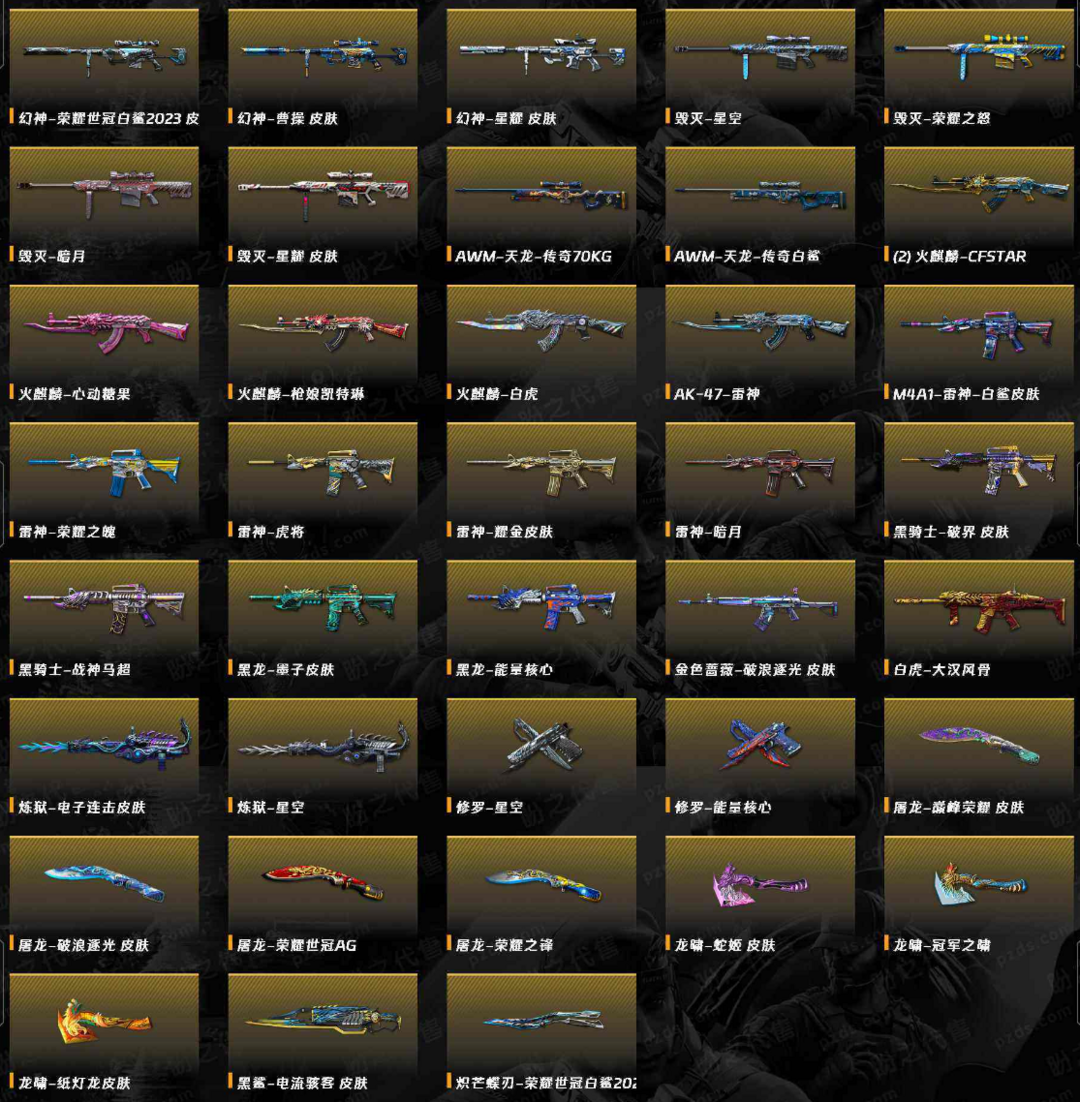Screen dimensions: 1080x1102
Task: Select the golden 雷神-耀金皮肤 rifle
Action: pyautogui.click(x=541, y=481)
